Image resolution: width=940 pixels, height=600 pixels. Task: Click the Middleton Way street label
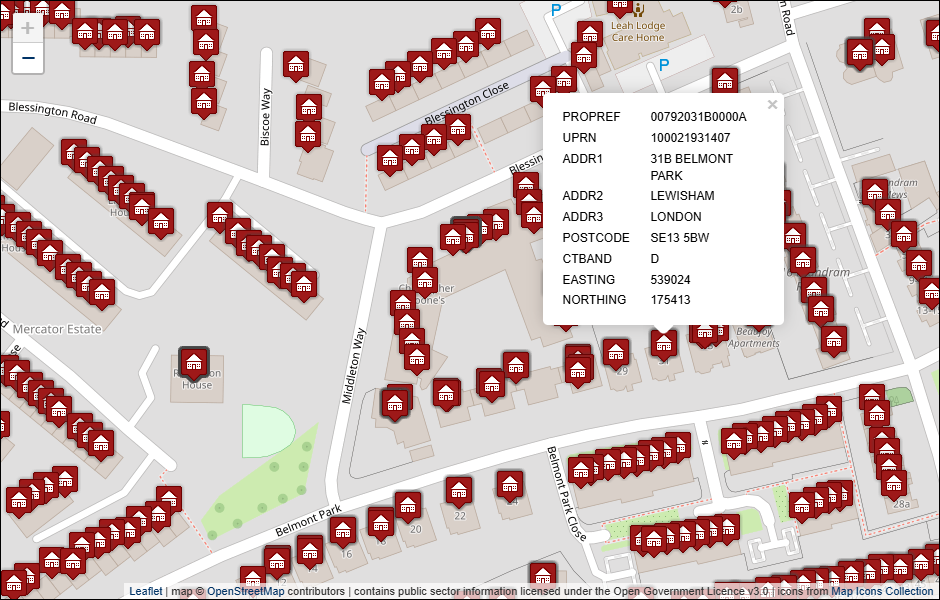pos(356,366)
